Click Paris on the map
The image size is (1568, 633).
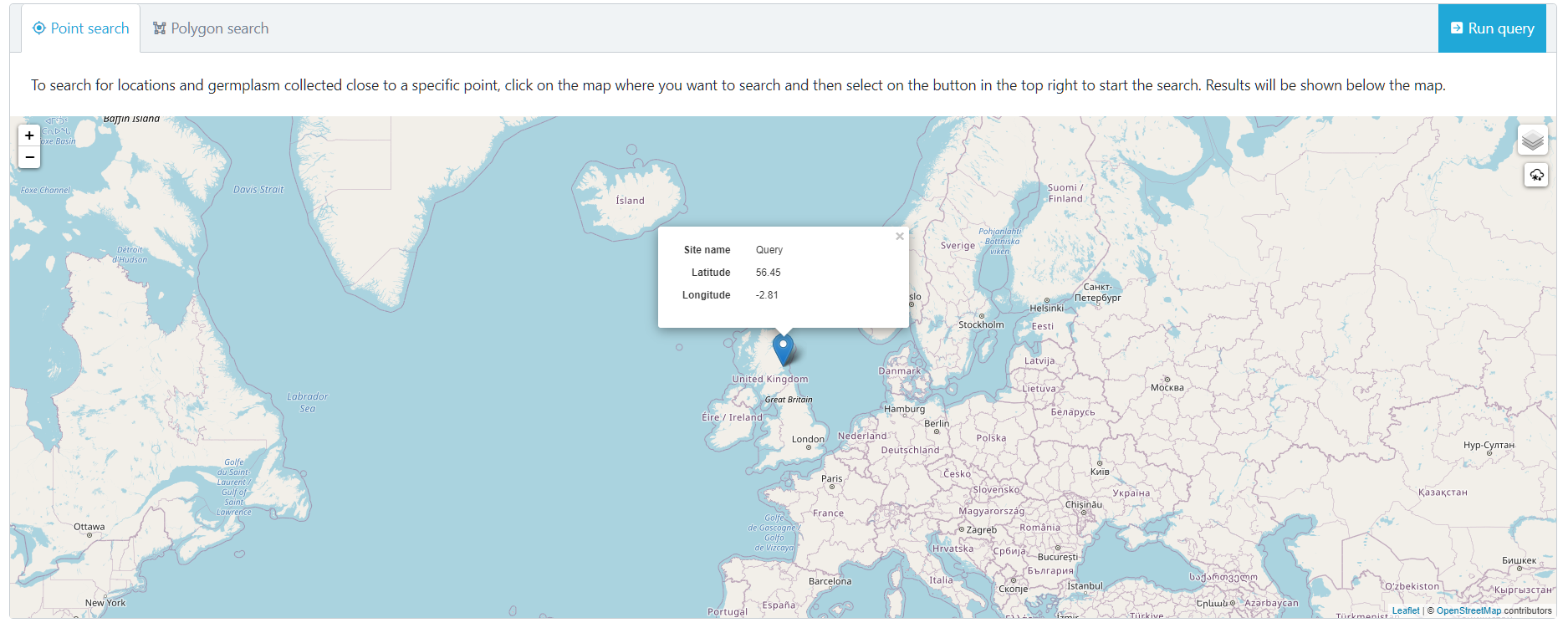(832, 479)
